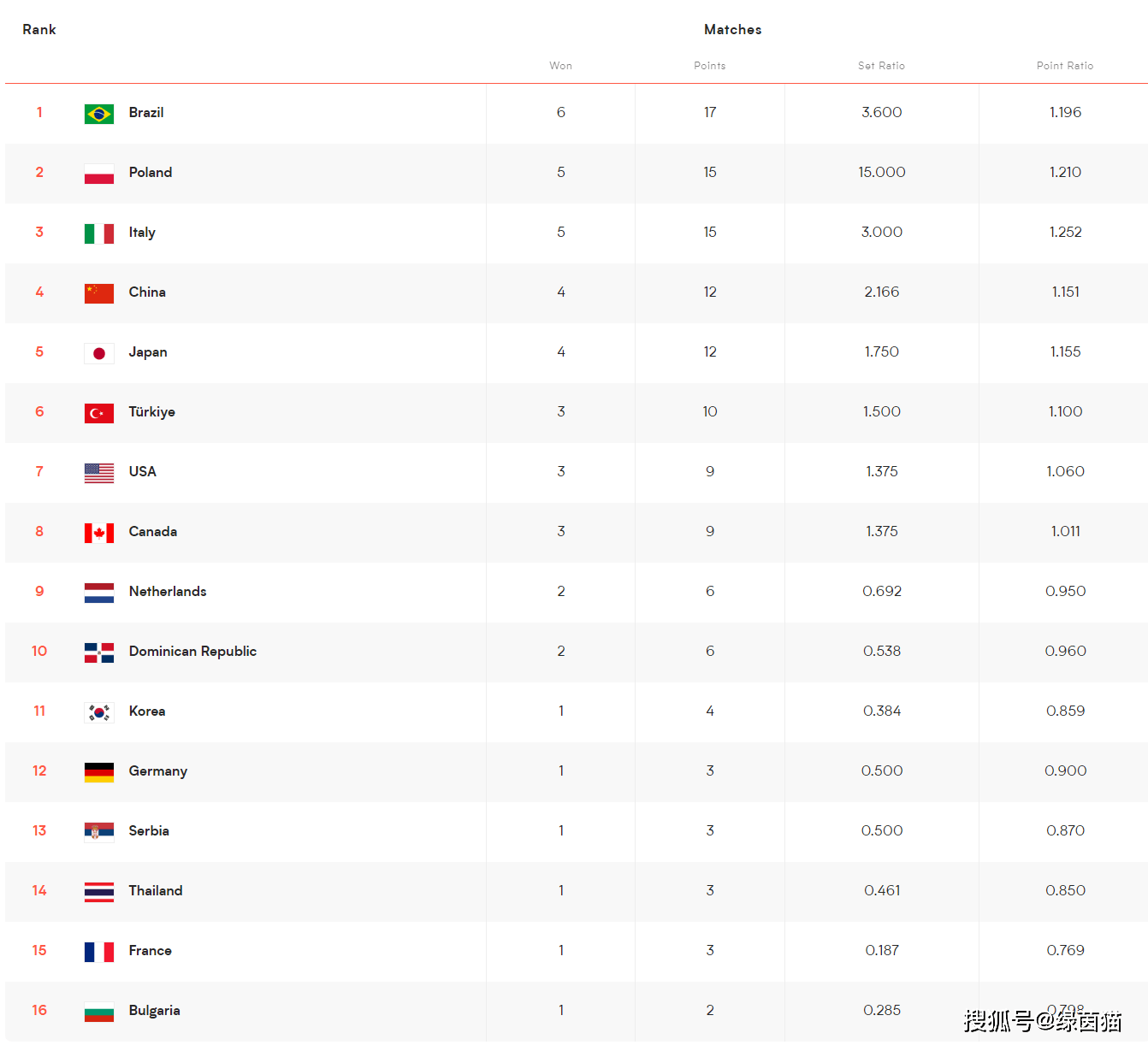Select the Dominican Republic flag icon

99,652
